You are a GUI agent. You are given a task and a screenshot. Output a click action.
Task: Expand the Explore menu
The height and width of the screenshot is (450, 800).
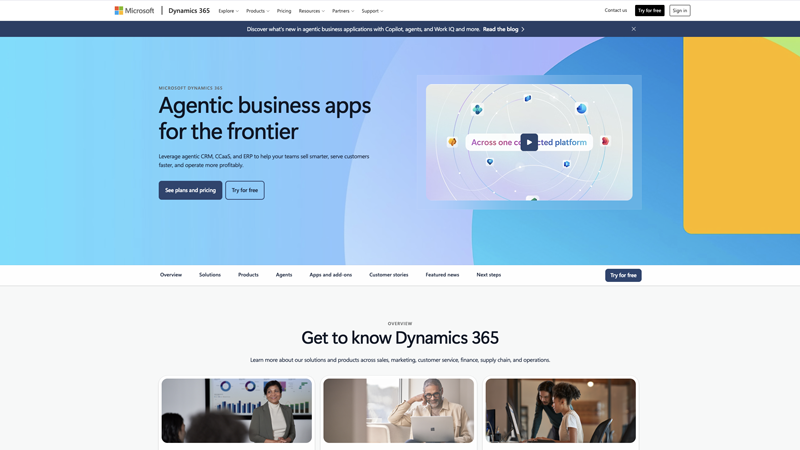(228, 11)
